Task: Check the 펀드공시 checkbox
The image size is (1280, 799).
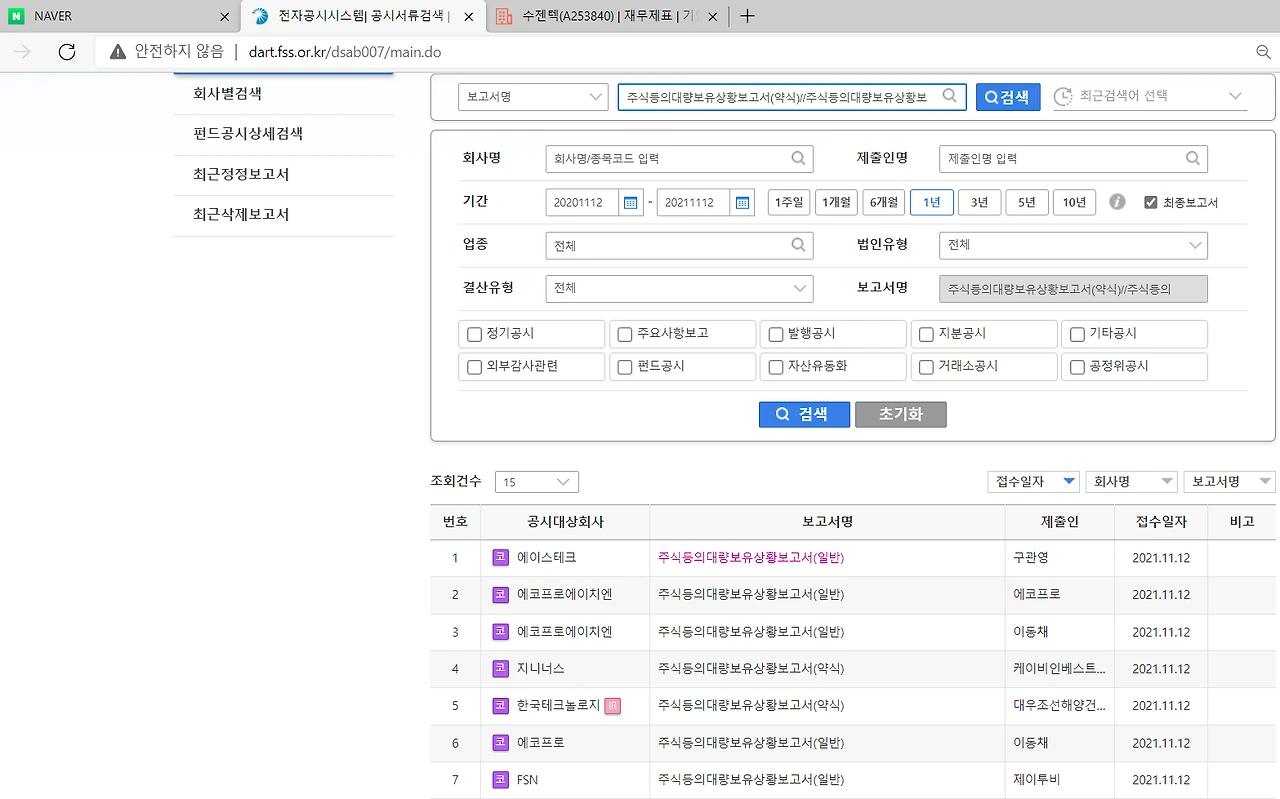Action: click(x=625, y=367)
